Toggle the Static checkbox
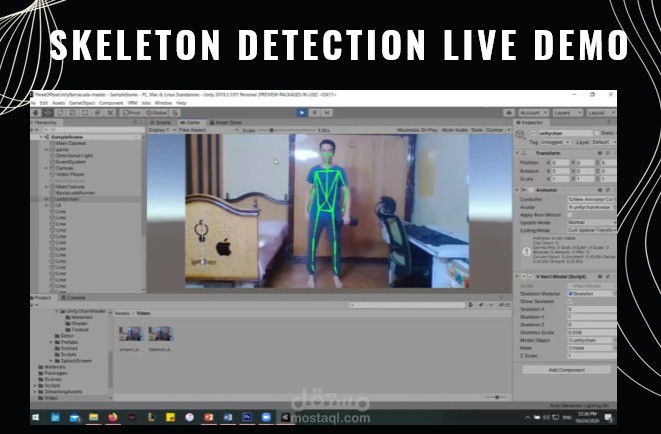The width and height of the screenshot is (661, 434). [x=597, y=133]
